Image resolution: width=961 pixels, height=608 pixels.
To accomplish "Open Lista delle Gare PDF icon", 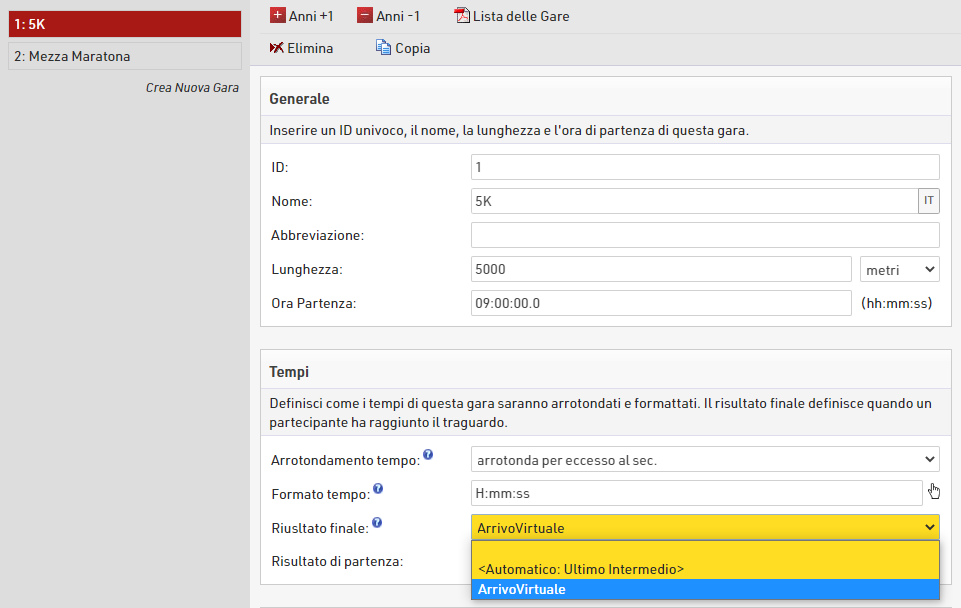I will [x=462, y=16].
